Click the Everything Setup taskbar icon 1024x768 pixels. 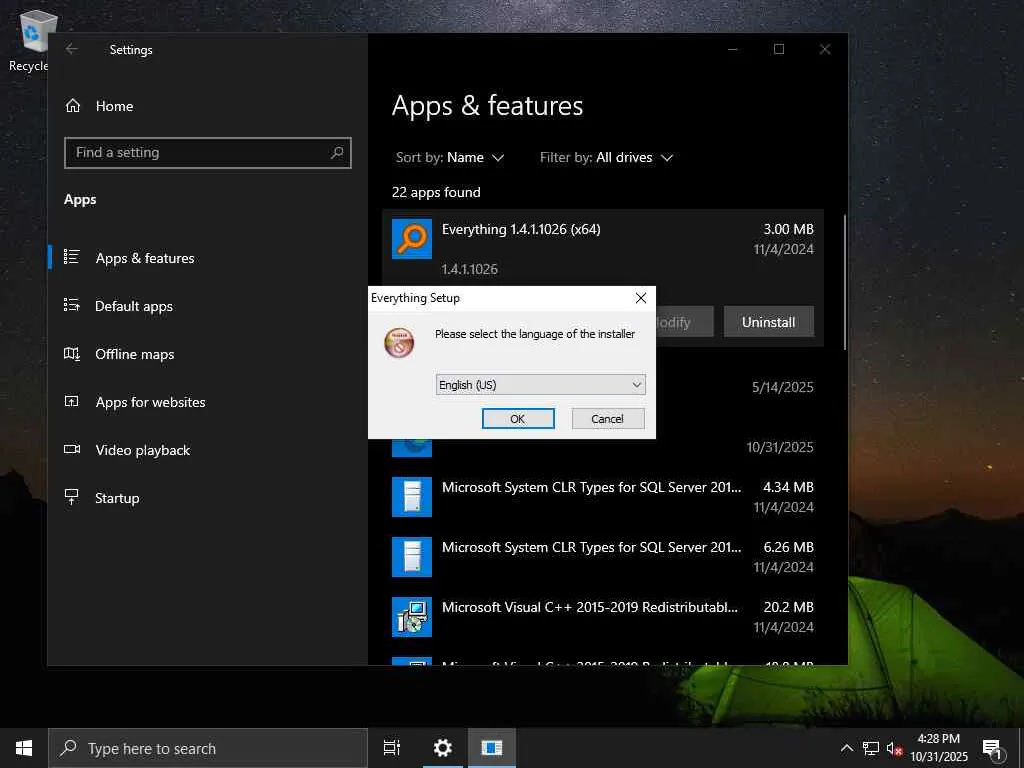tap(491, 748)
